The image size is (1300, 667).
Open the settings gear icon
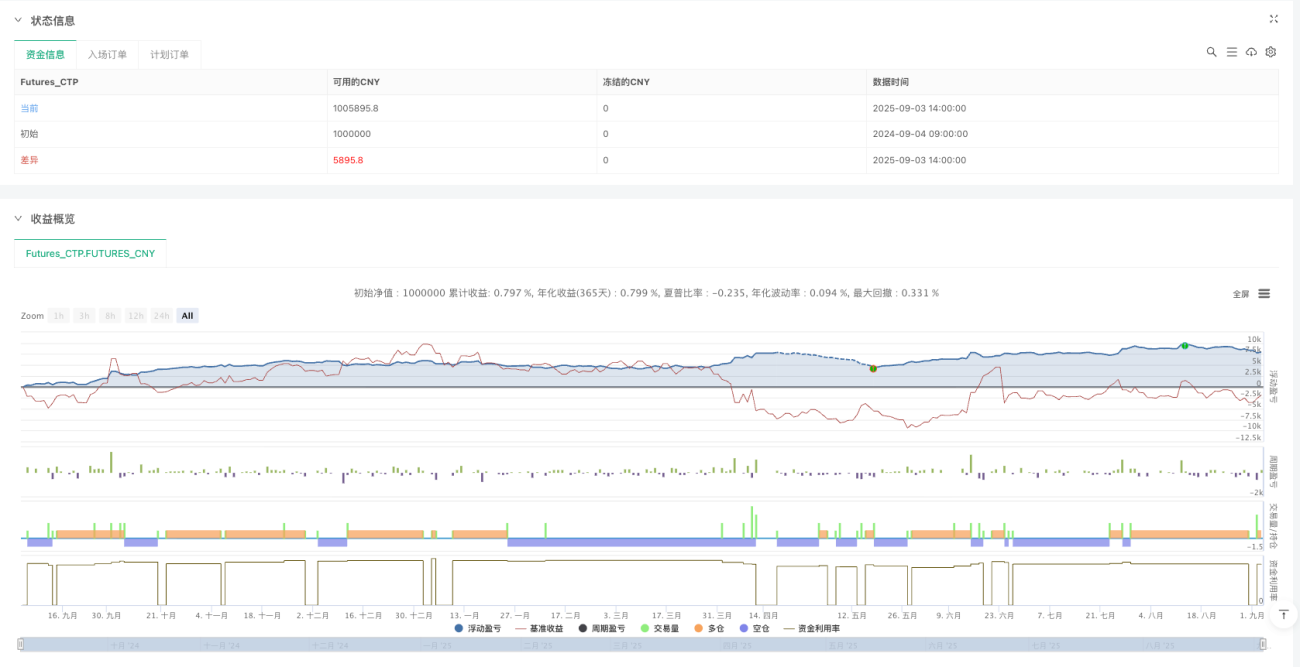click(x=1271, y=52)
